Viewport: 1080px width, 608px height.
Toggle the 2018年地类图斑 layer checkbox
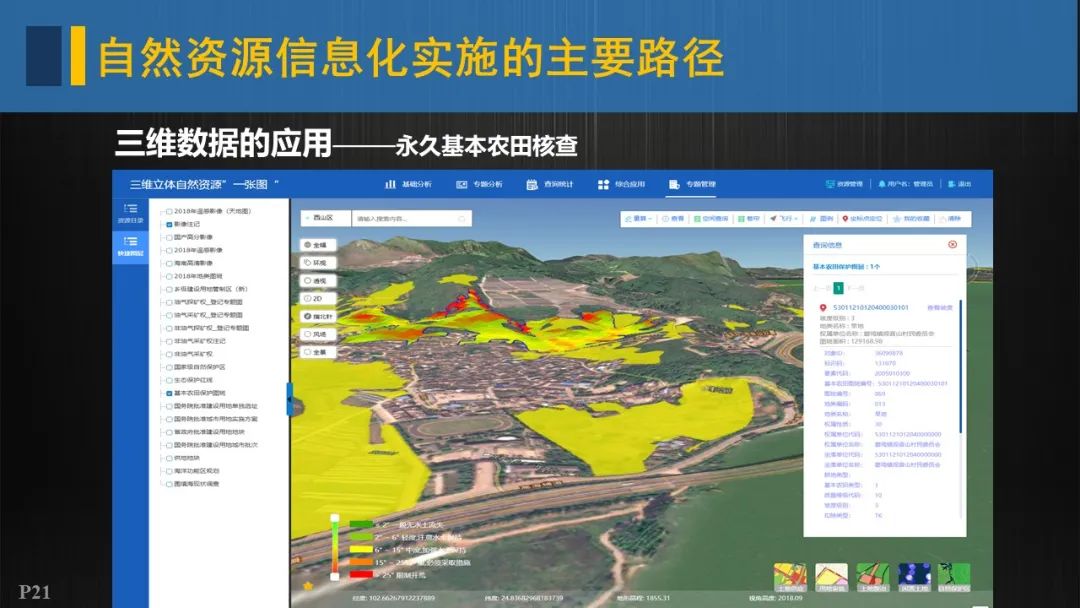[169, 276]
